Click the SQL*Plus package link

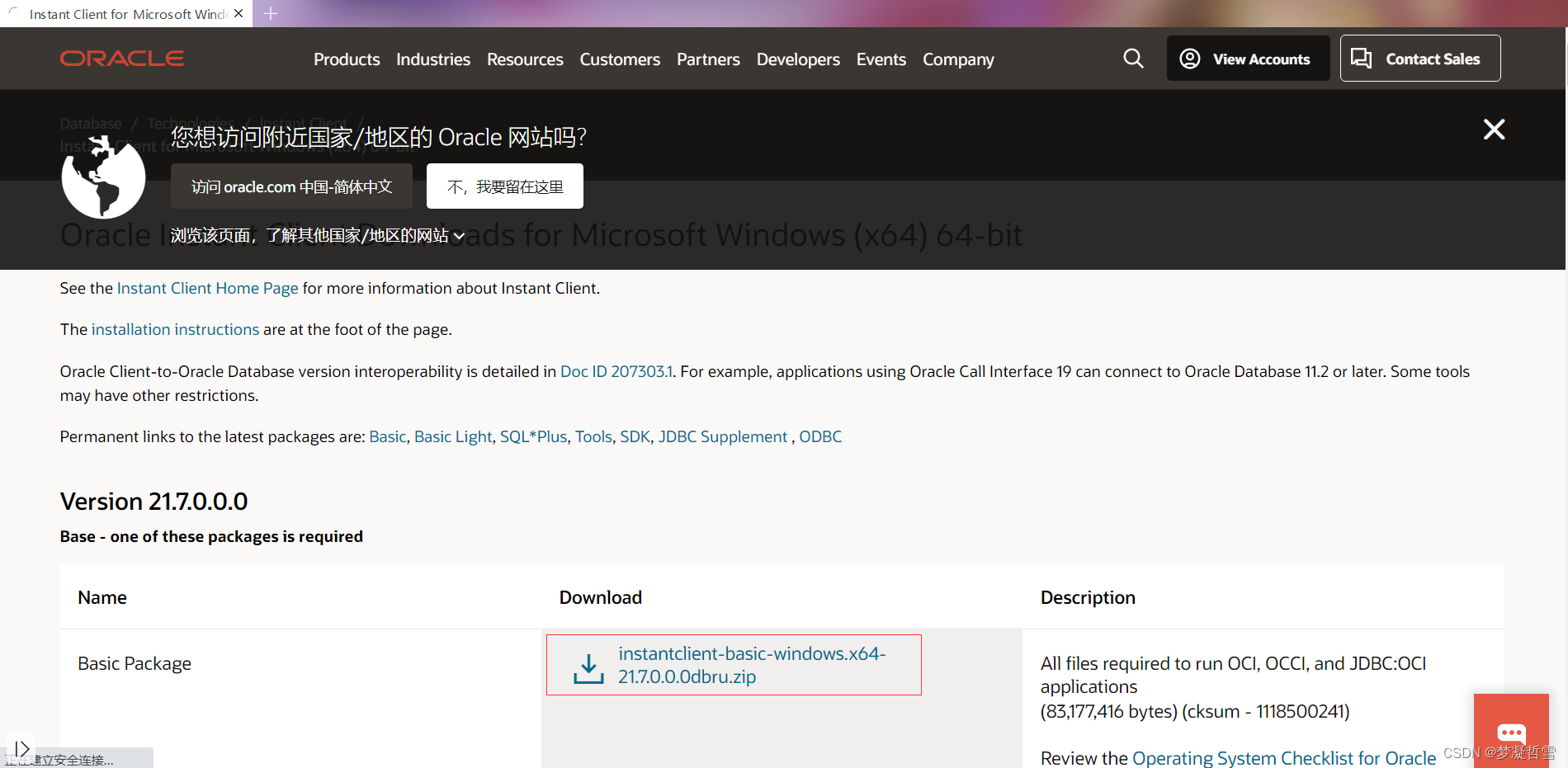tap(533, 436)
